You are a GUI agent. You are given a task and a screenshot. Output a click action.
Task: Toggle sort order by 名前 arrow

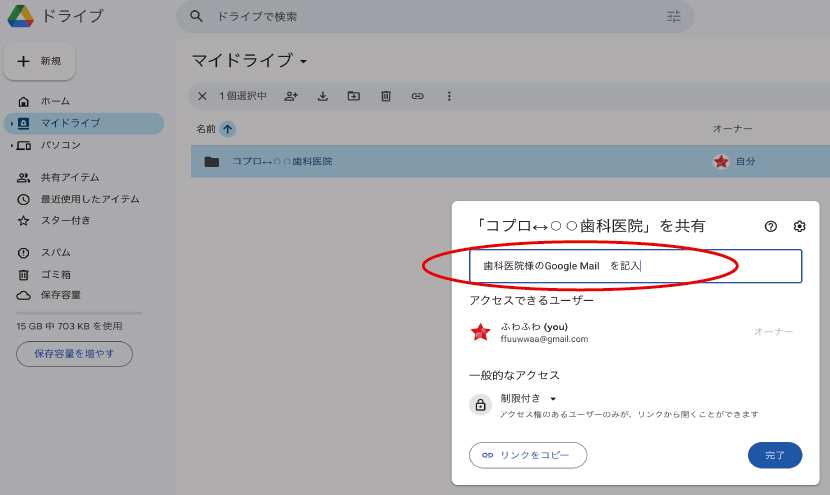point(228,129)
